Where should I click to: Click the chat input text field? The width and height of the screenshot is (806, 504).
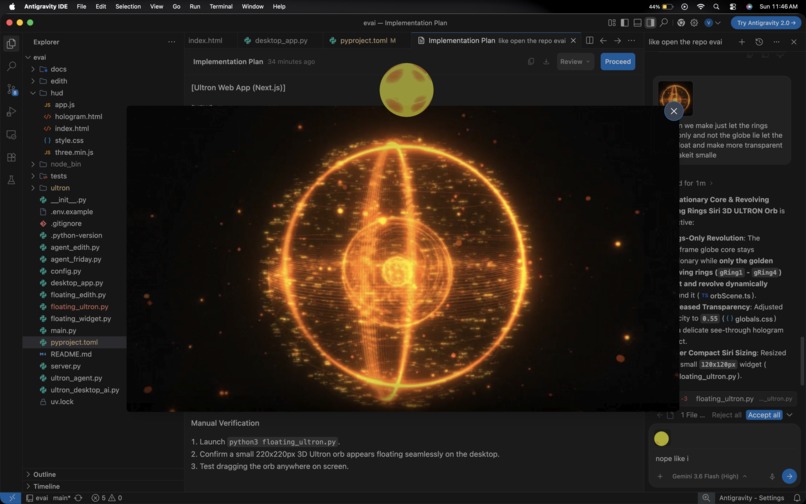tap(725, 458)
